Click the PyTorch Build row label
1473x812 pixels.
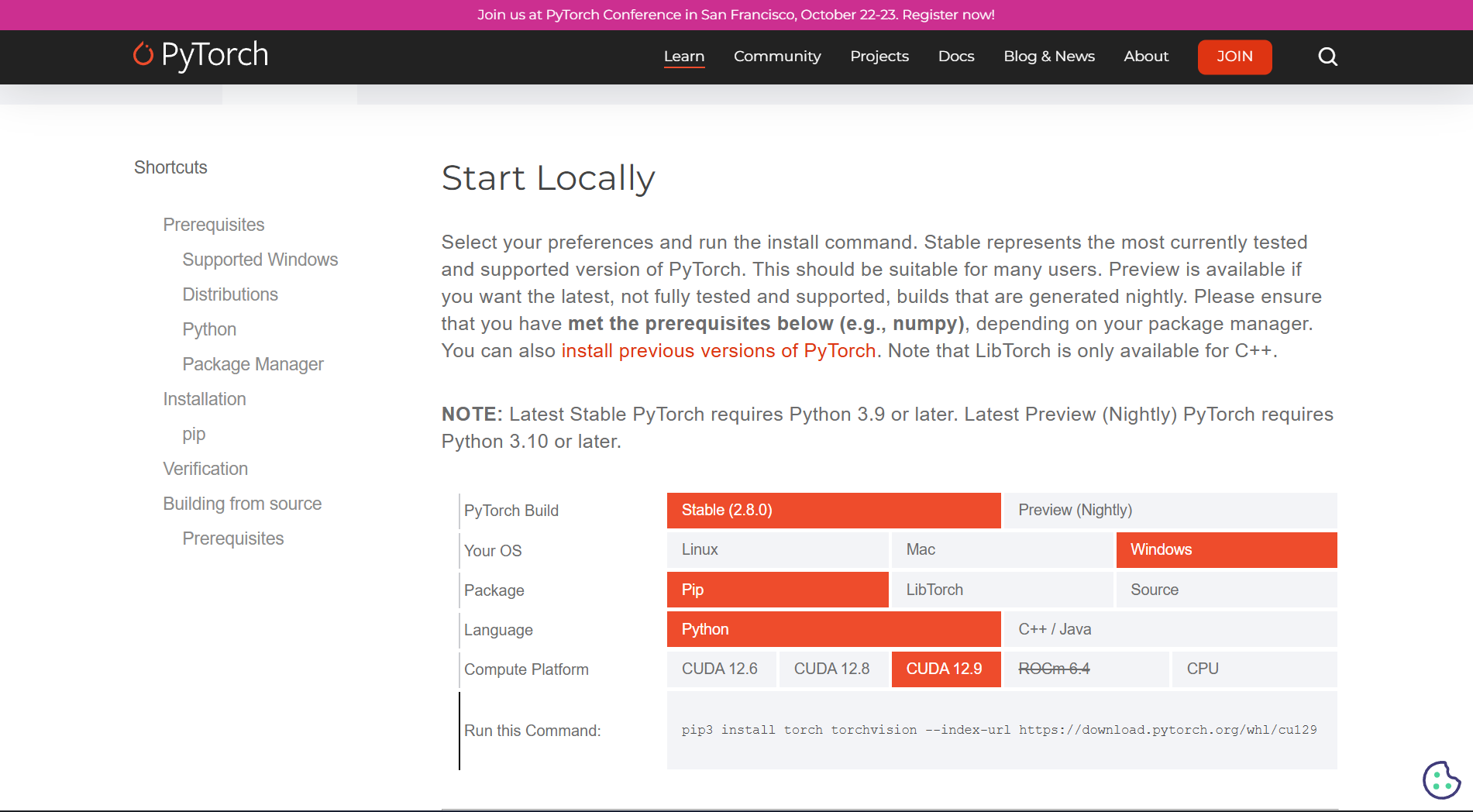(x=511, y=511)
